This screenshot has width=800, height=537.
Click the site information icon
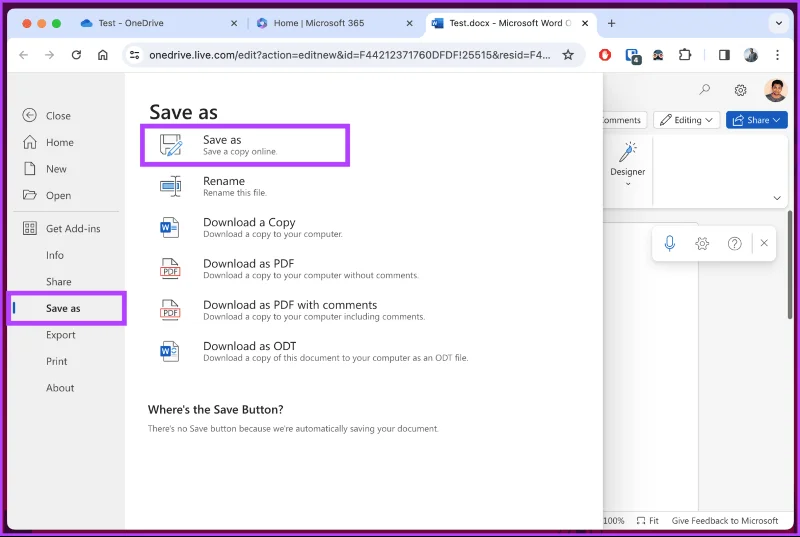135,55
